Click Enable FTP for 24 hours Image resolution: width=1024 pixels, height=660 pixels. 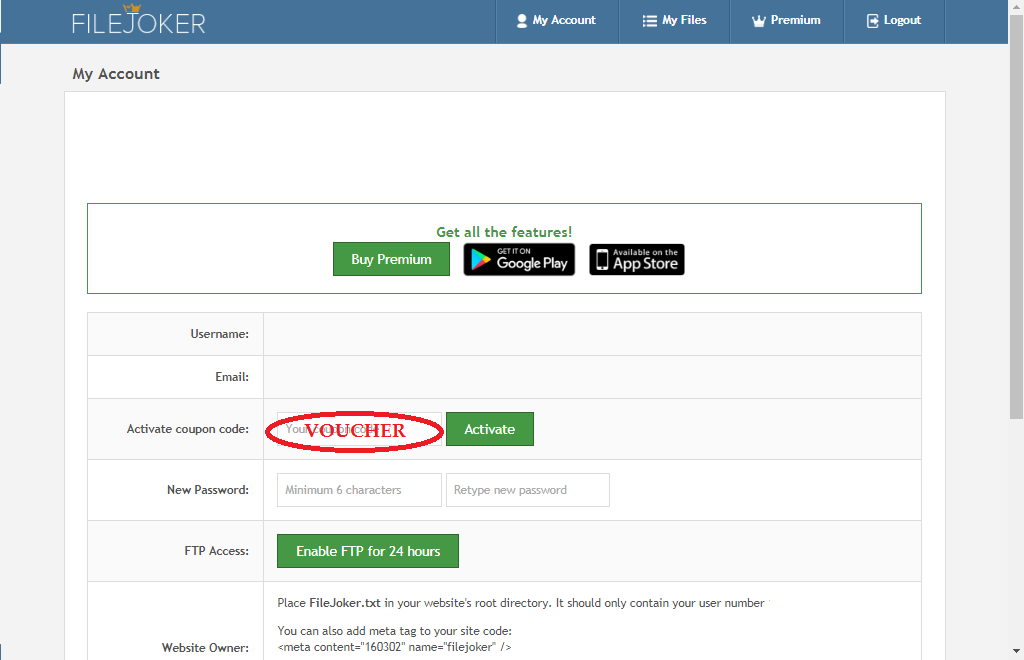[x=367, y=551]
